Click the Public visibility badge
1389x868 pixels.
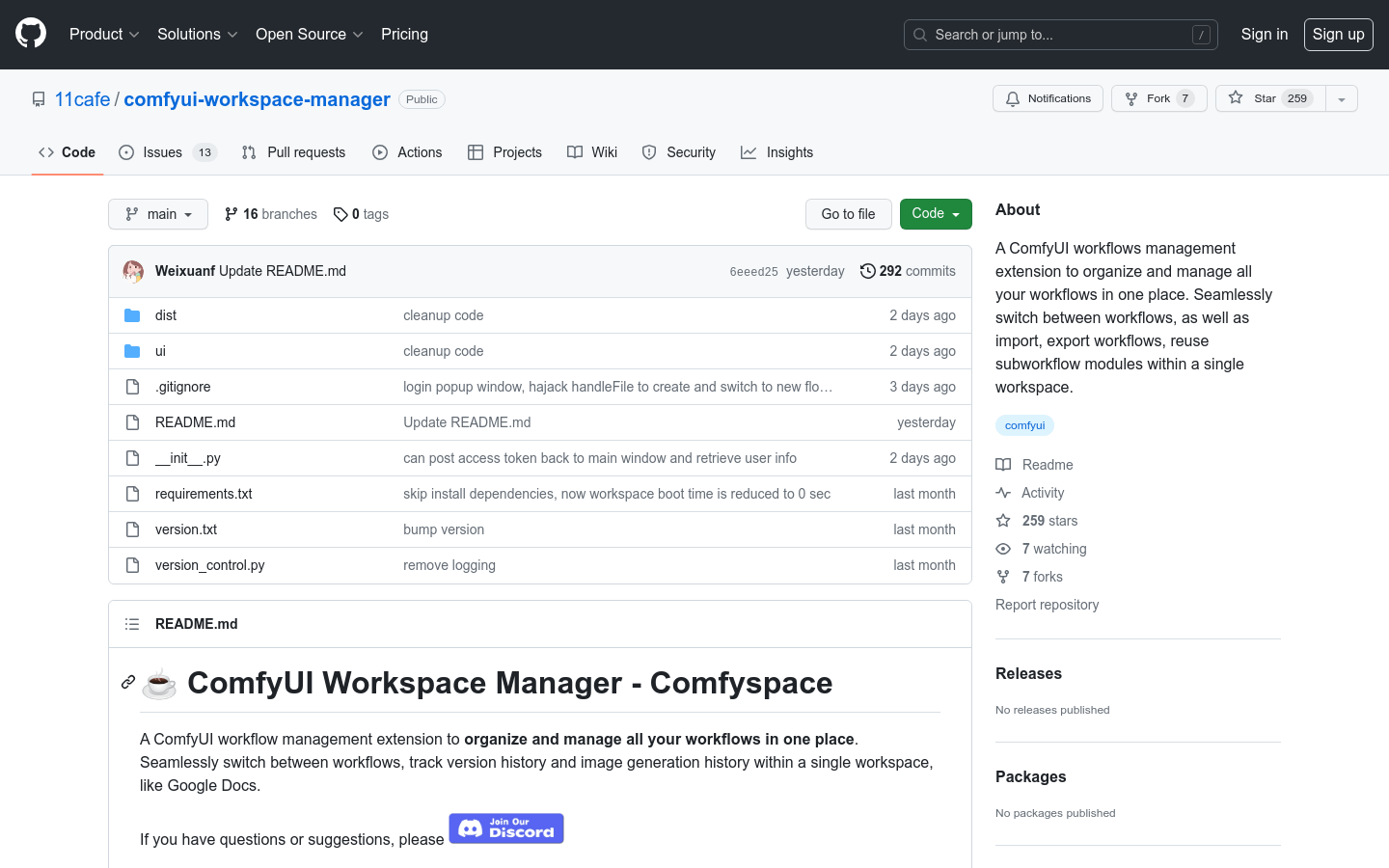(422, 99)
